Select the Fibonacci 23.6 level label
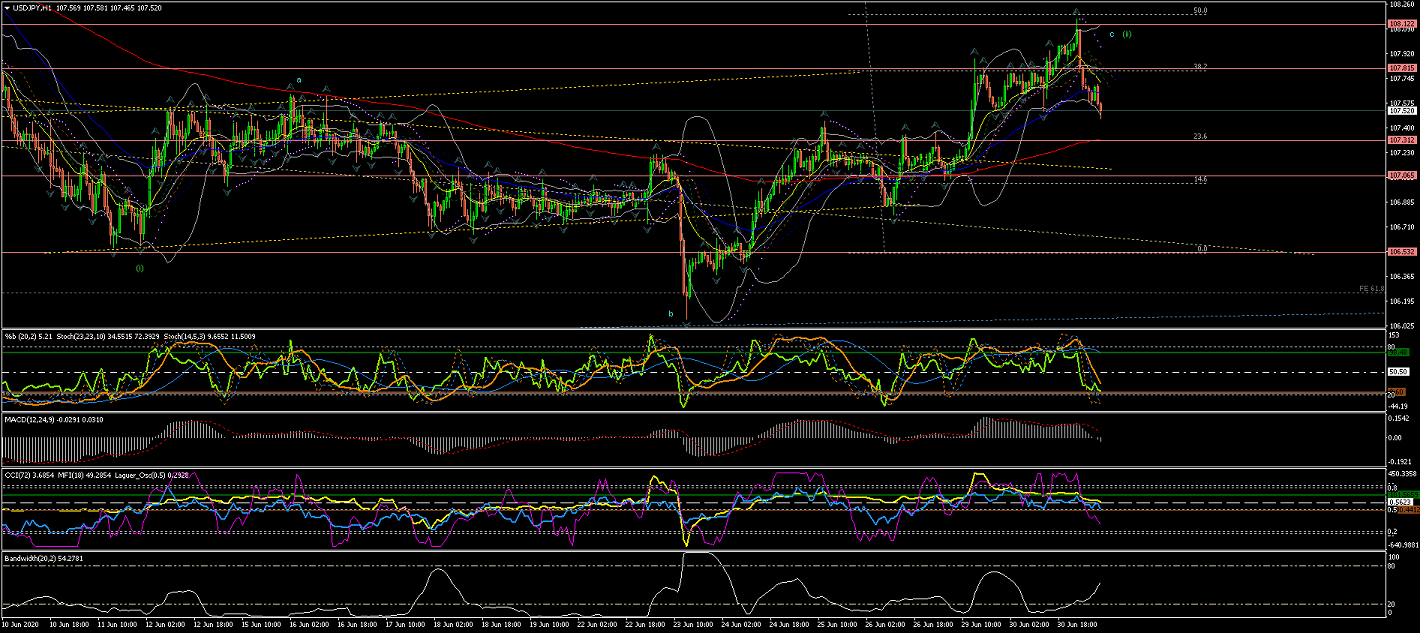This screenshot has height=633, width=1420. pyautogui.click(x=1200, y=136)
